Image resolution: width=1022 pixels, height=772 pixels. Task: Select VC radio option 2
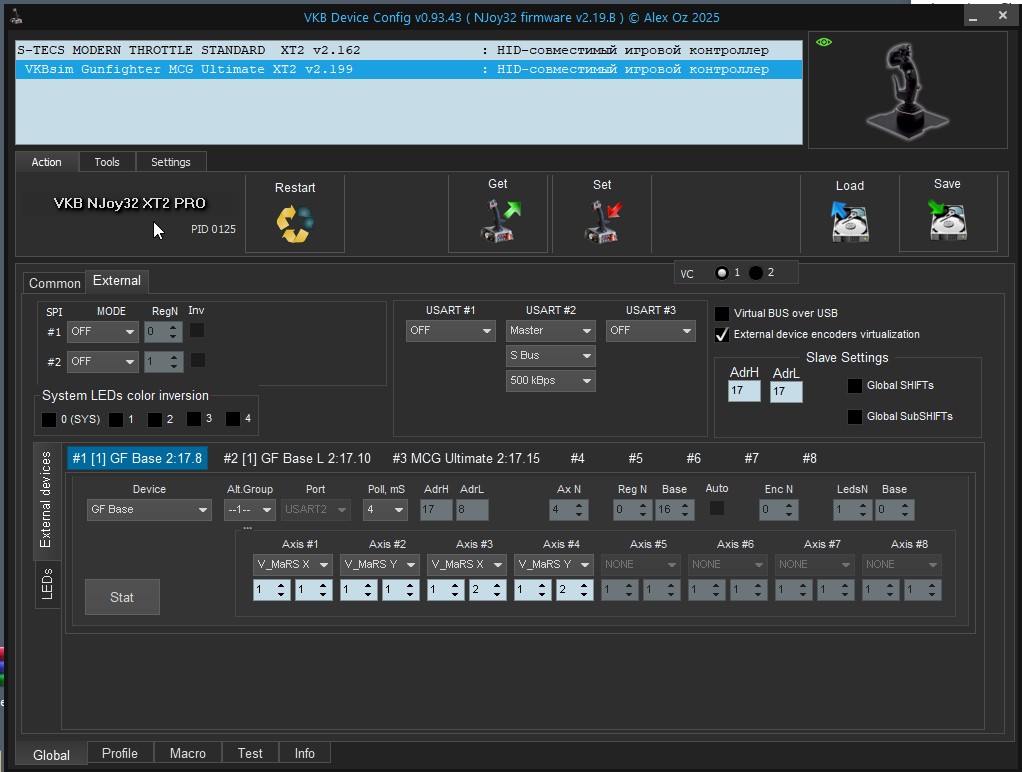(756, 273)
